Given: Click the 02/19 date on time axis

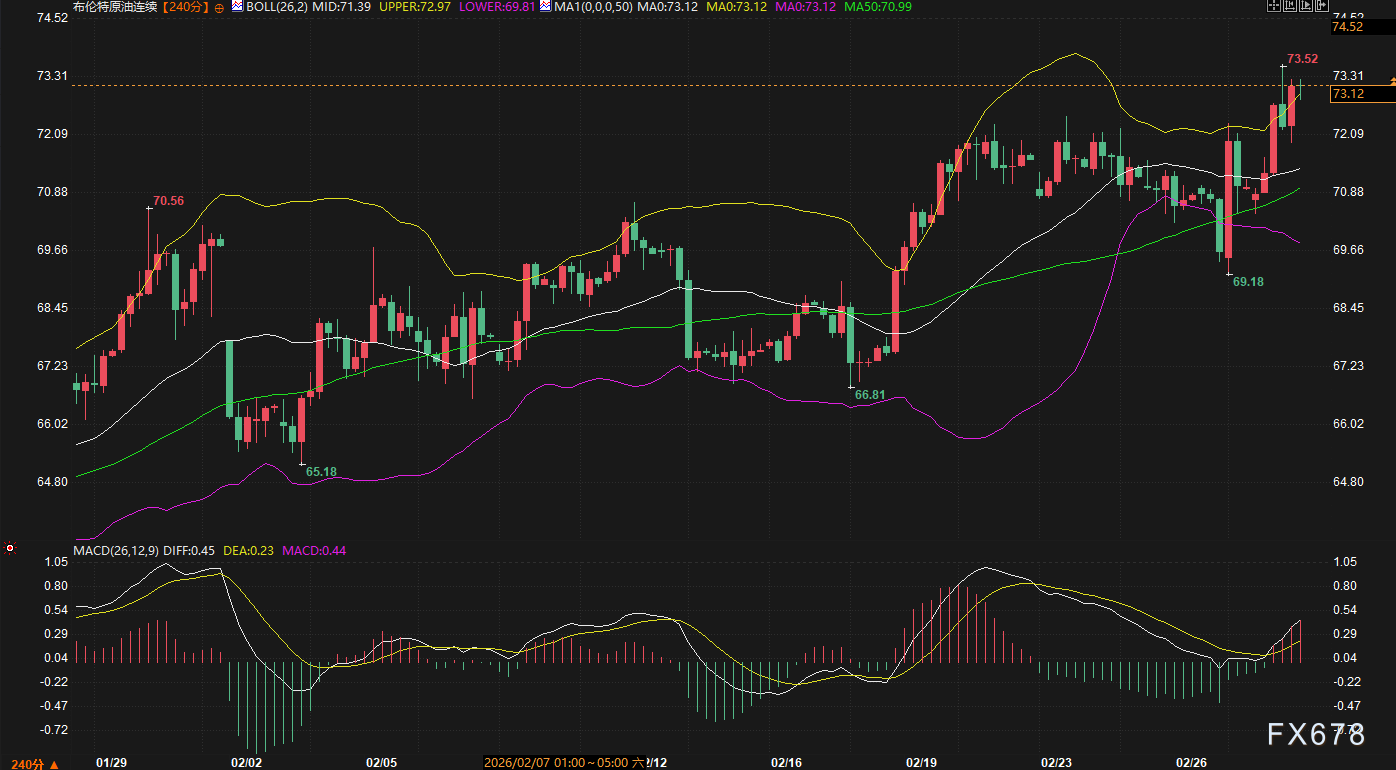Looking at the screenshot, I should click(x=921, y=762).
